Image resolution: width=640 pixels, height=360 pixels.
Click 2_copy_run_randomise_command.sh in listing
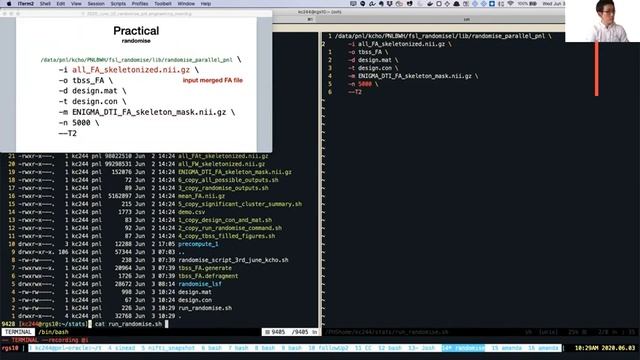point(230,228)
